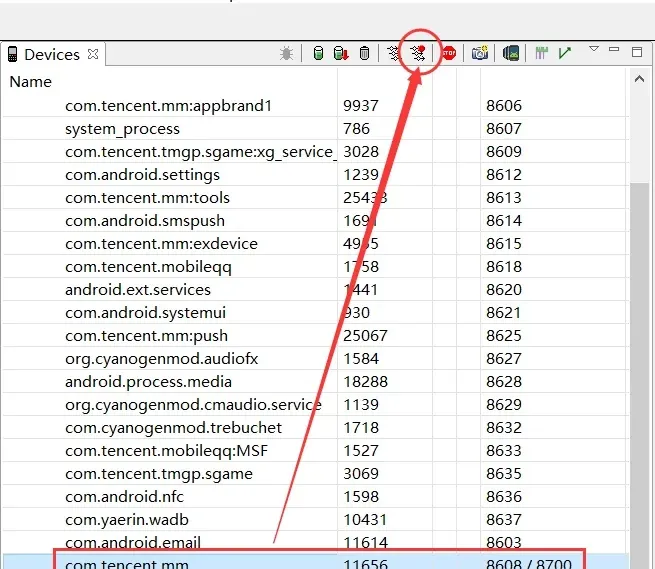Click the Screen Capture camera icon
This screenshot has height=569, width=655.
(480, 53)
